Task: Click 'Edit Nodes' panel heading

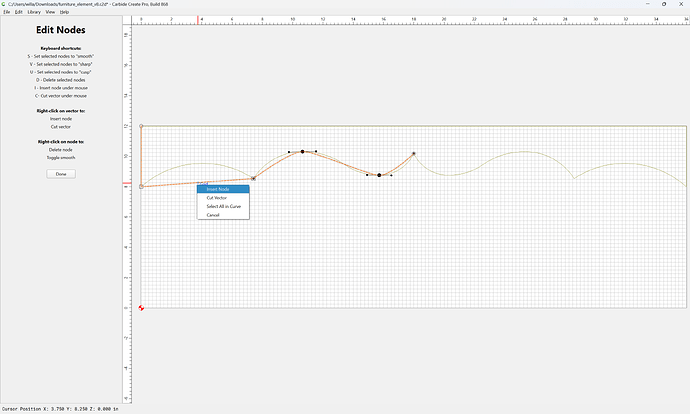Action: 61,30
